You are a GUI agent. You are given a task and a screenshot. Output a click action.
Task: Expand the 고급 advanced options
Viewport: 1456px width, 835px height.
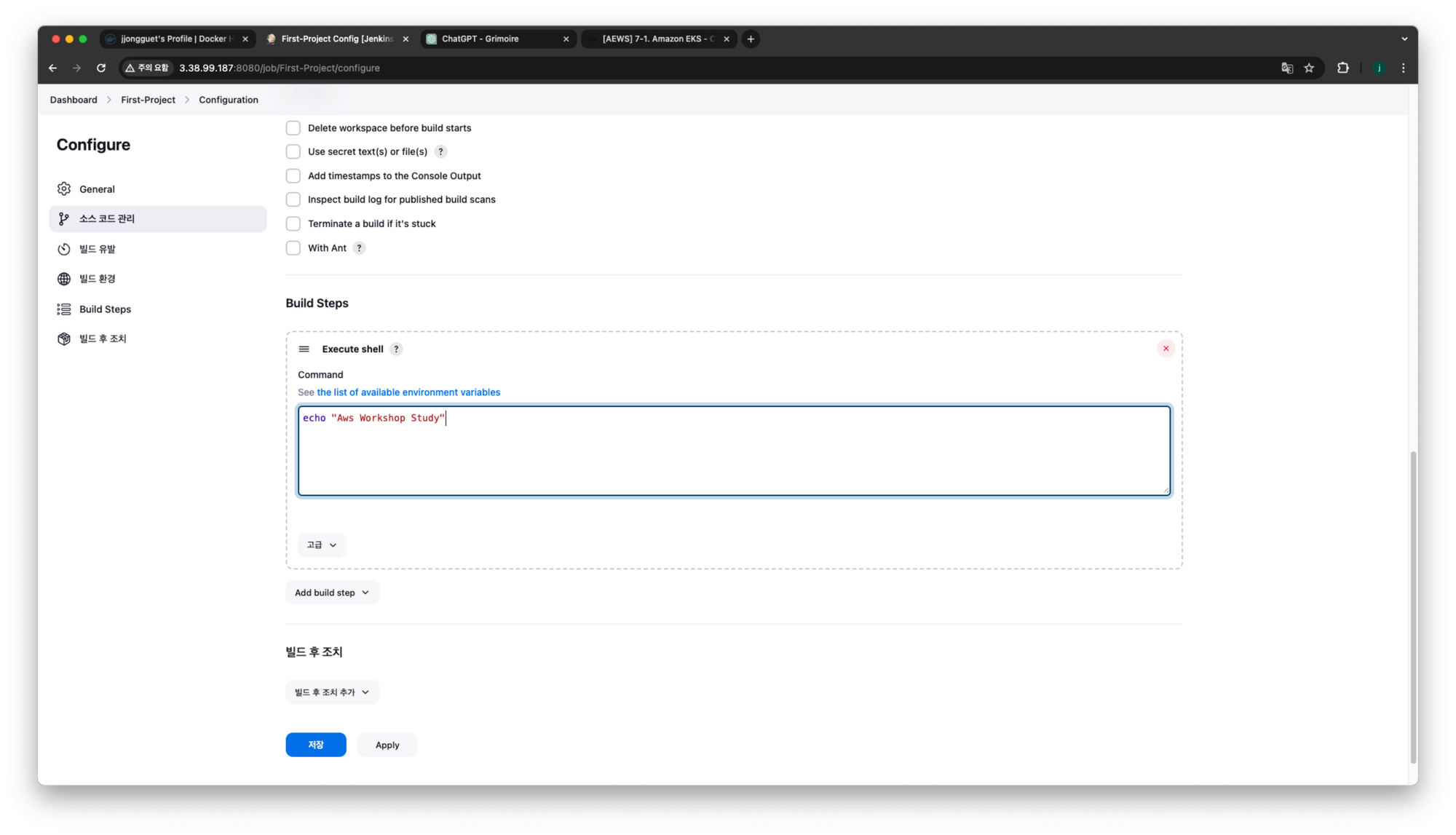pyautogui.click(x=321, y=545)
